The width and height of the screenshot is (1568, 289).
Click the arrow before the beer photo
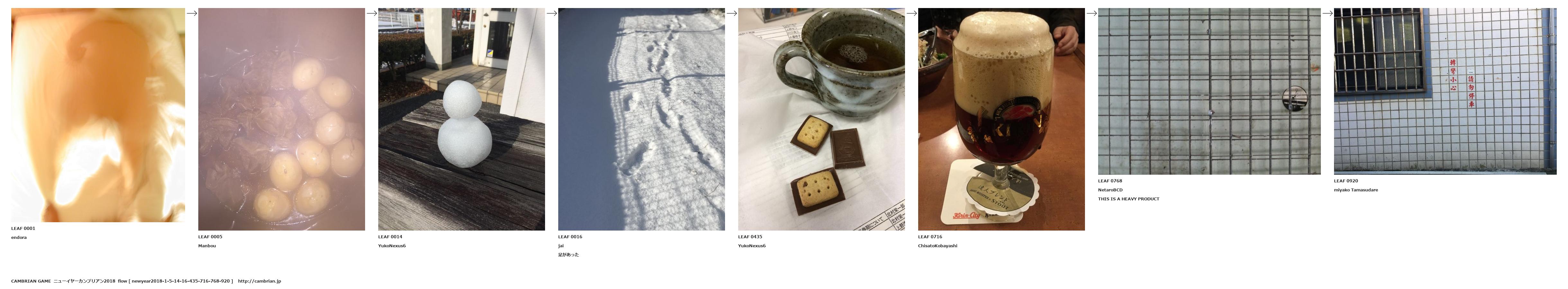click(x=912, y=13)
